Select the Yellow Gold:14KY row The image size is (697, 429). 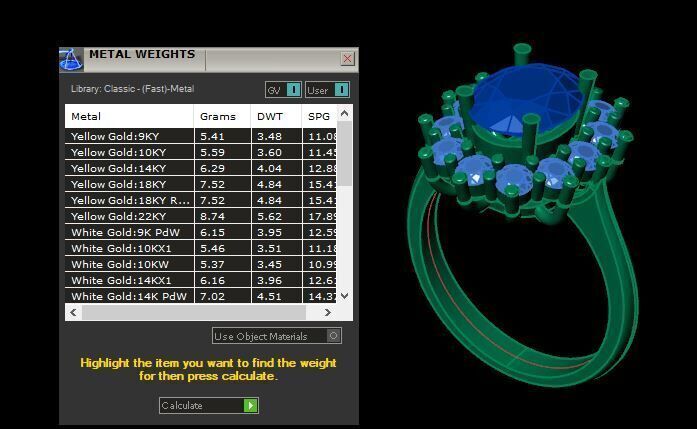pyautogui.click(x=200, y=168)
